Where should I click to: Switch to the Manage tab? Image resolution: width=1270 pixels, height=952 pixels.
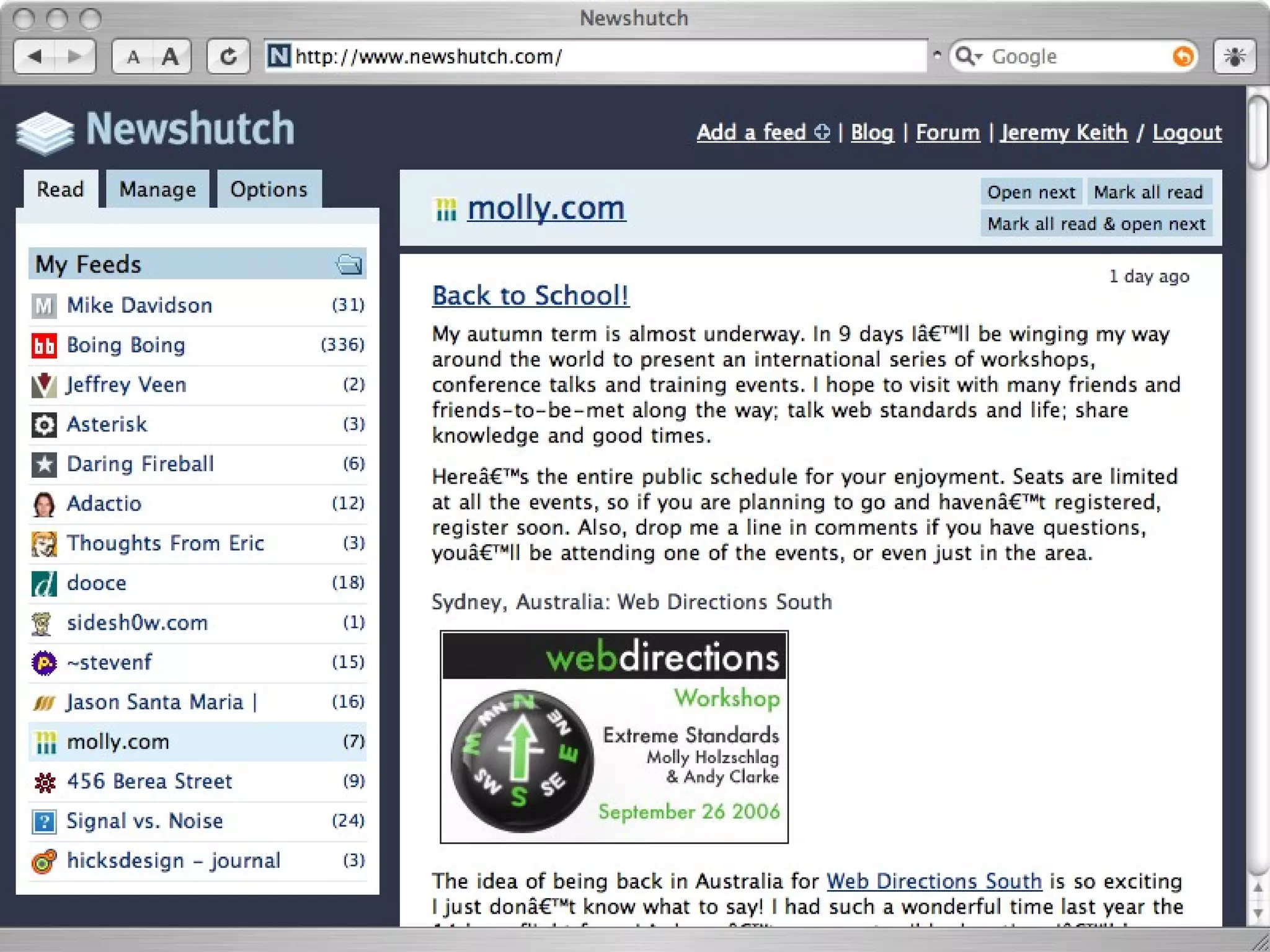coord(158,190)
